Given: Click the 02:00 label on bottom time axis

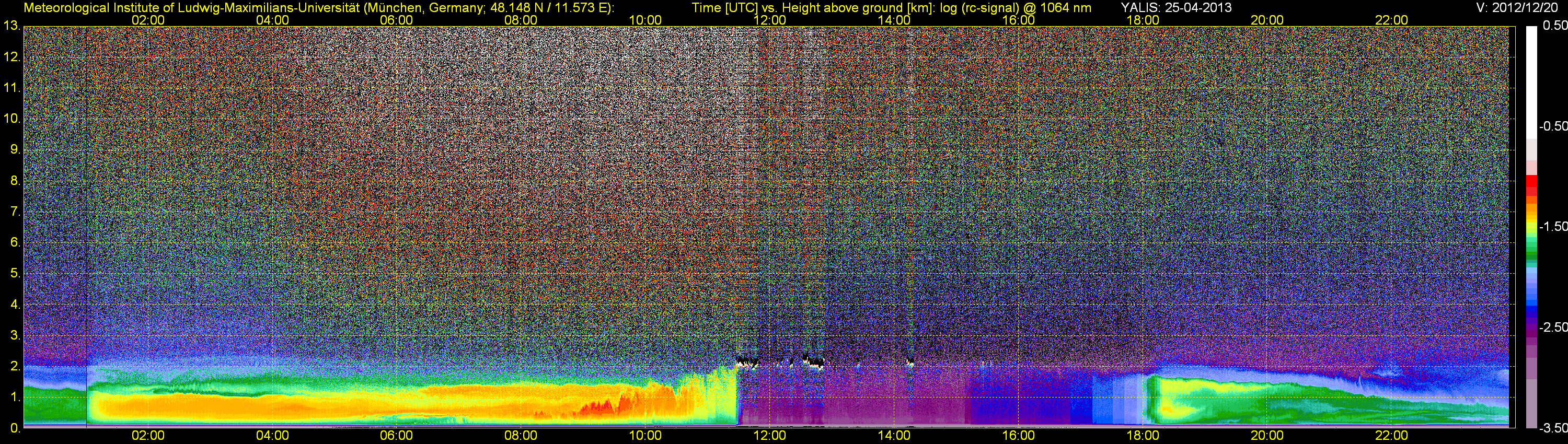Looking at the screenshot, I should tap(148, 436).
